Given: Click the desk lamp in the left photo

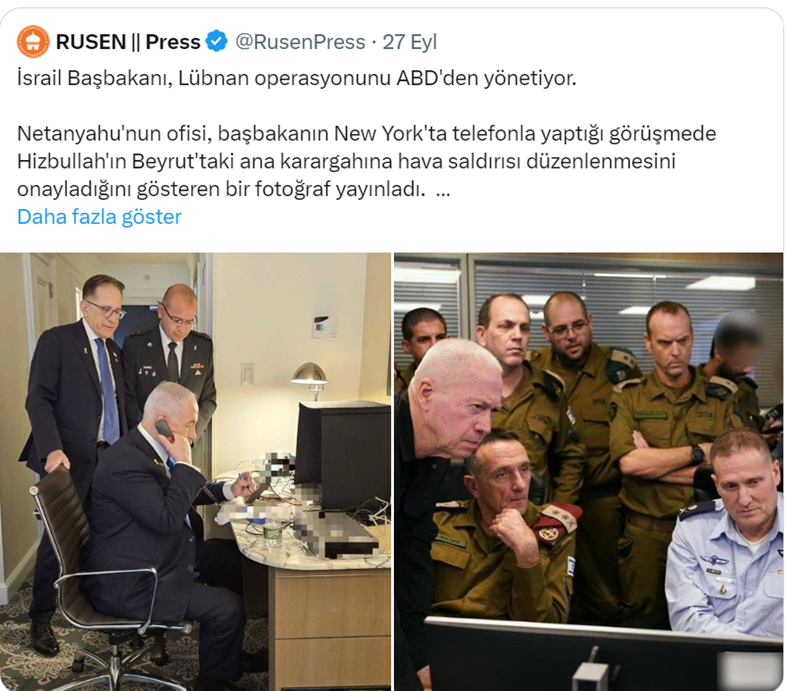Looking at the screenshot, I should [x=309, y=380].
